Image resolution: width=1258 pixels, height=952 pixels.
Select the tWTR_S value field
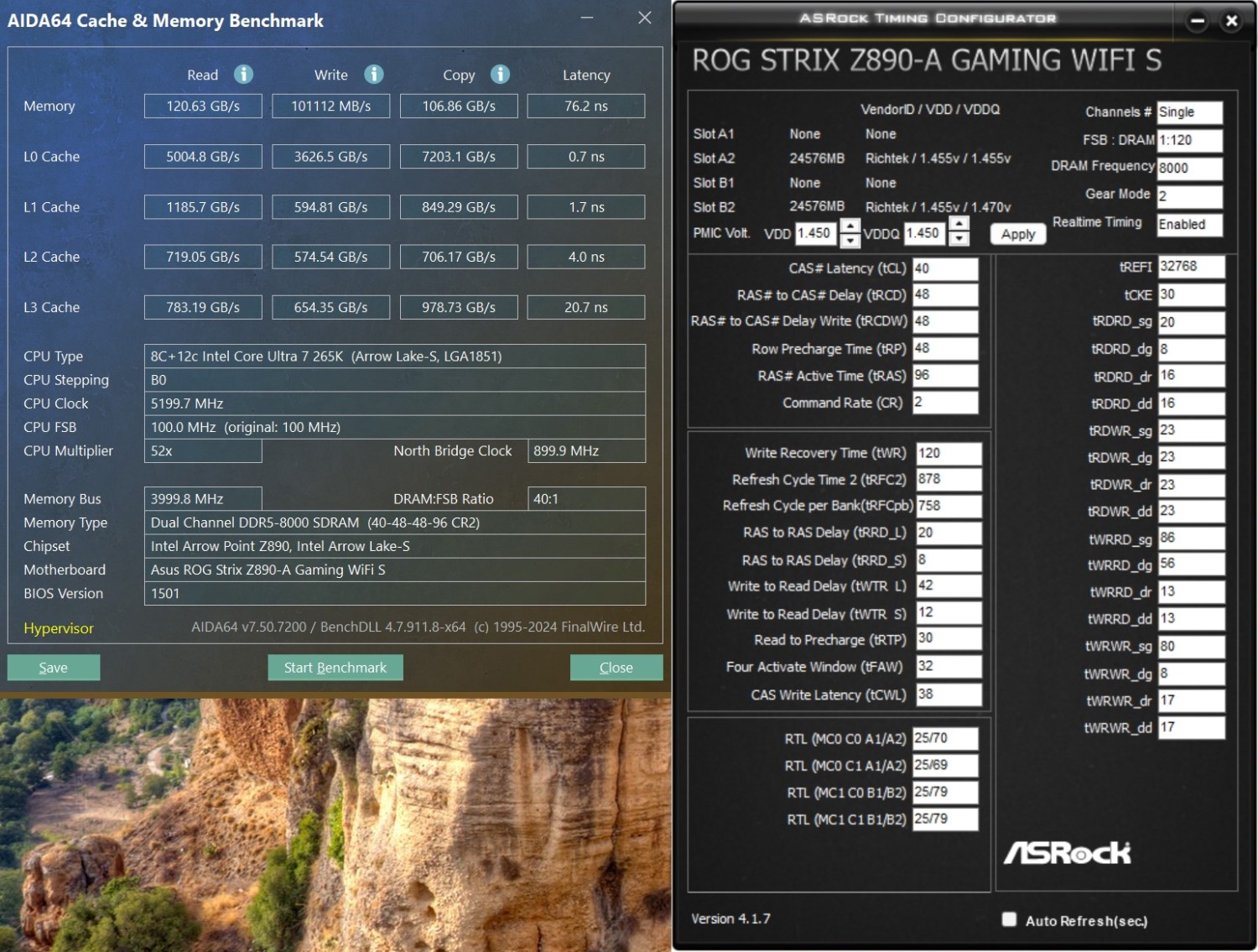pos(949,612)
